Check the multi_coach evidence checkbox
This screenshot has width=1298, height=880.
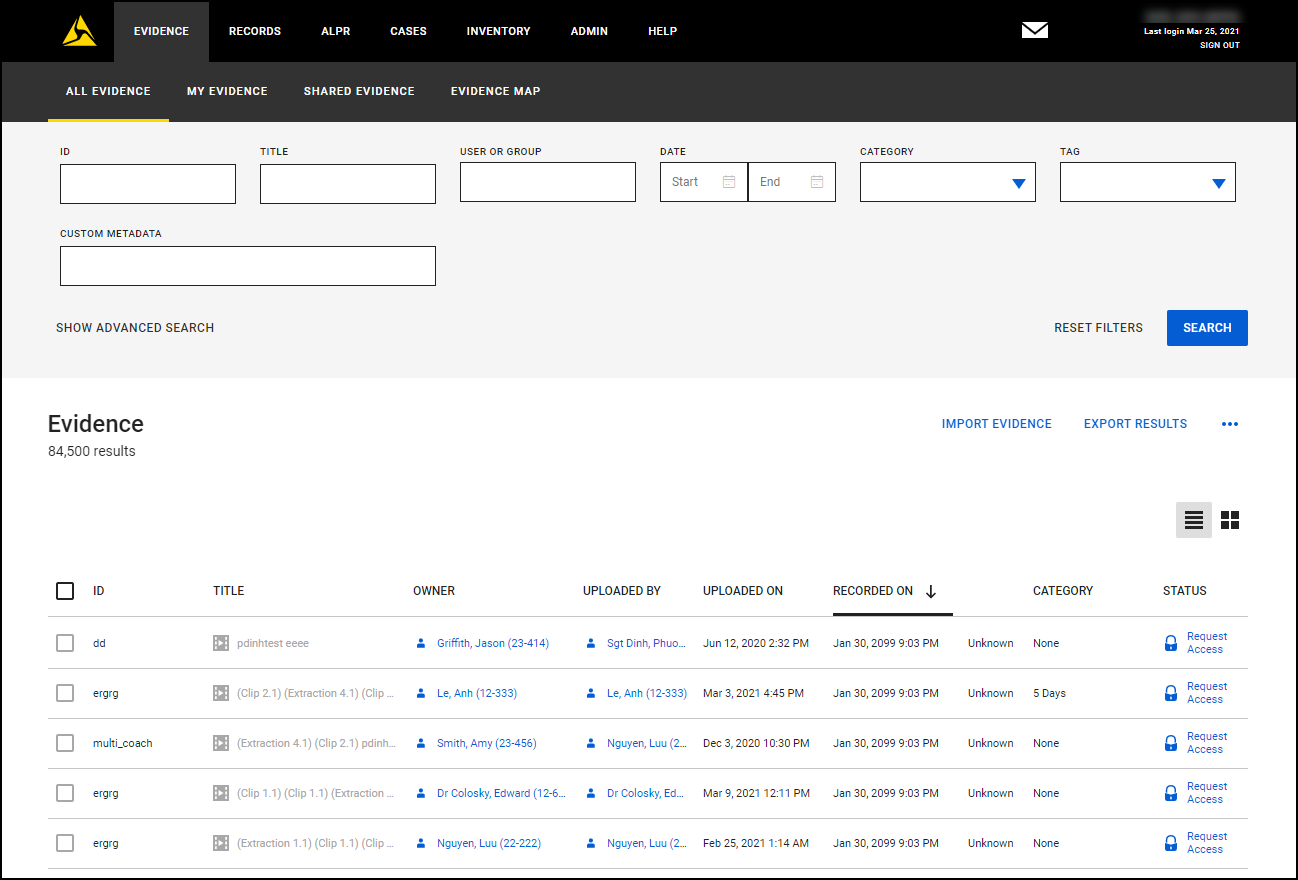(65, 743)
